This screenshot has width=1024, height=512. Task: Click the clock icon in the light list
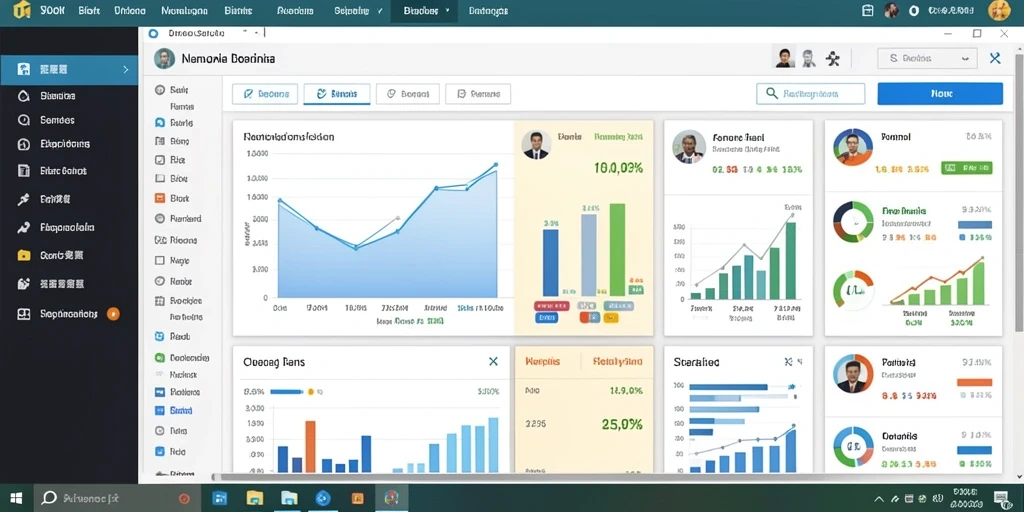click(159, 431)
